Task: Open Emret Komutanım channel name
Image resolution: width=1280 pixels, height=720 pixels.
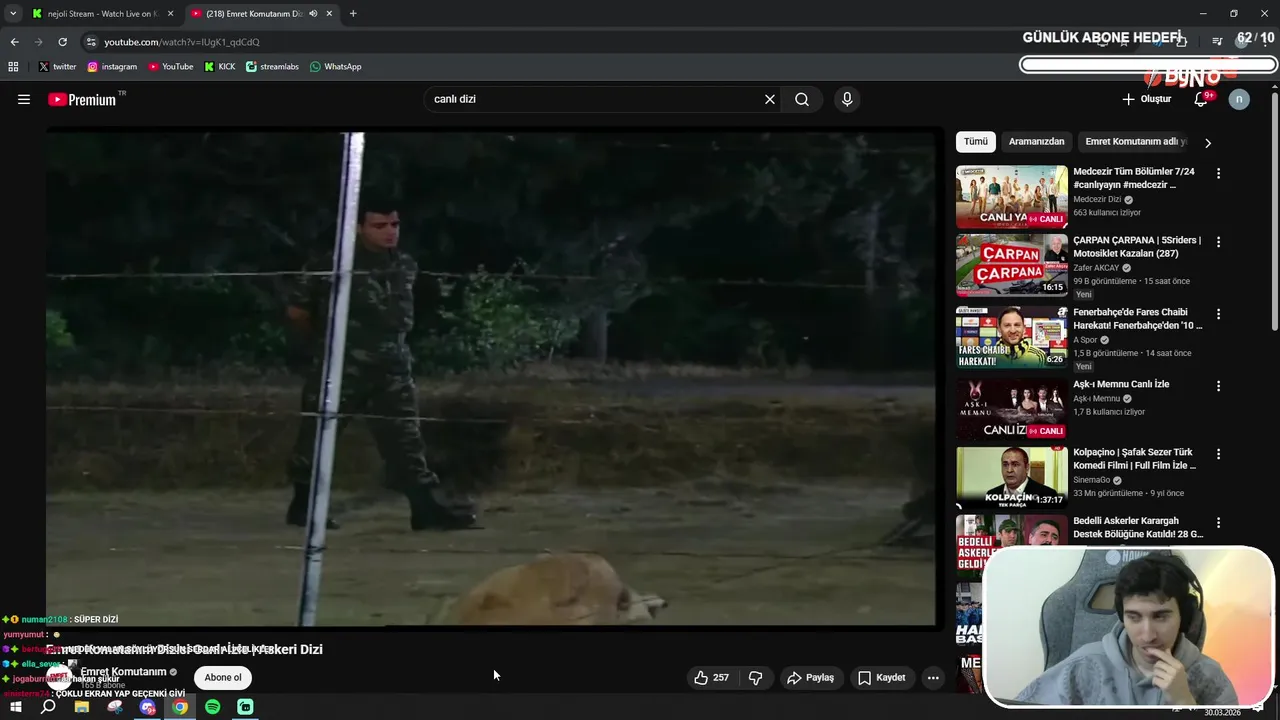Action: [x=123, y=672]
